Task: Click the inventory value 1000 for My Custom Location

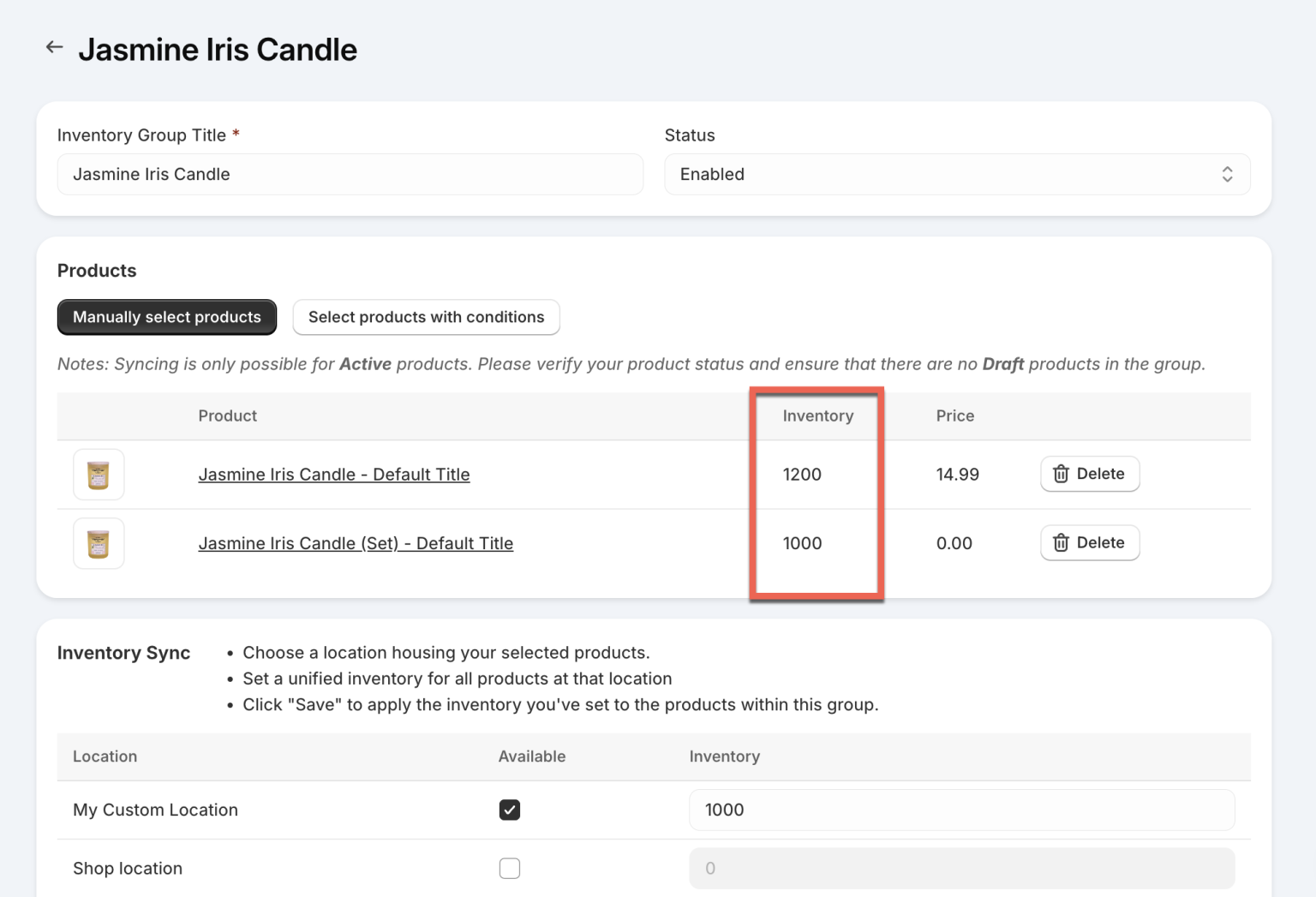Action: (x=961, y=809)
